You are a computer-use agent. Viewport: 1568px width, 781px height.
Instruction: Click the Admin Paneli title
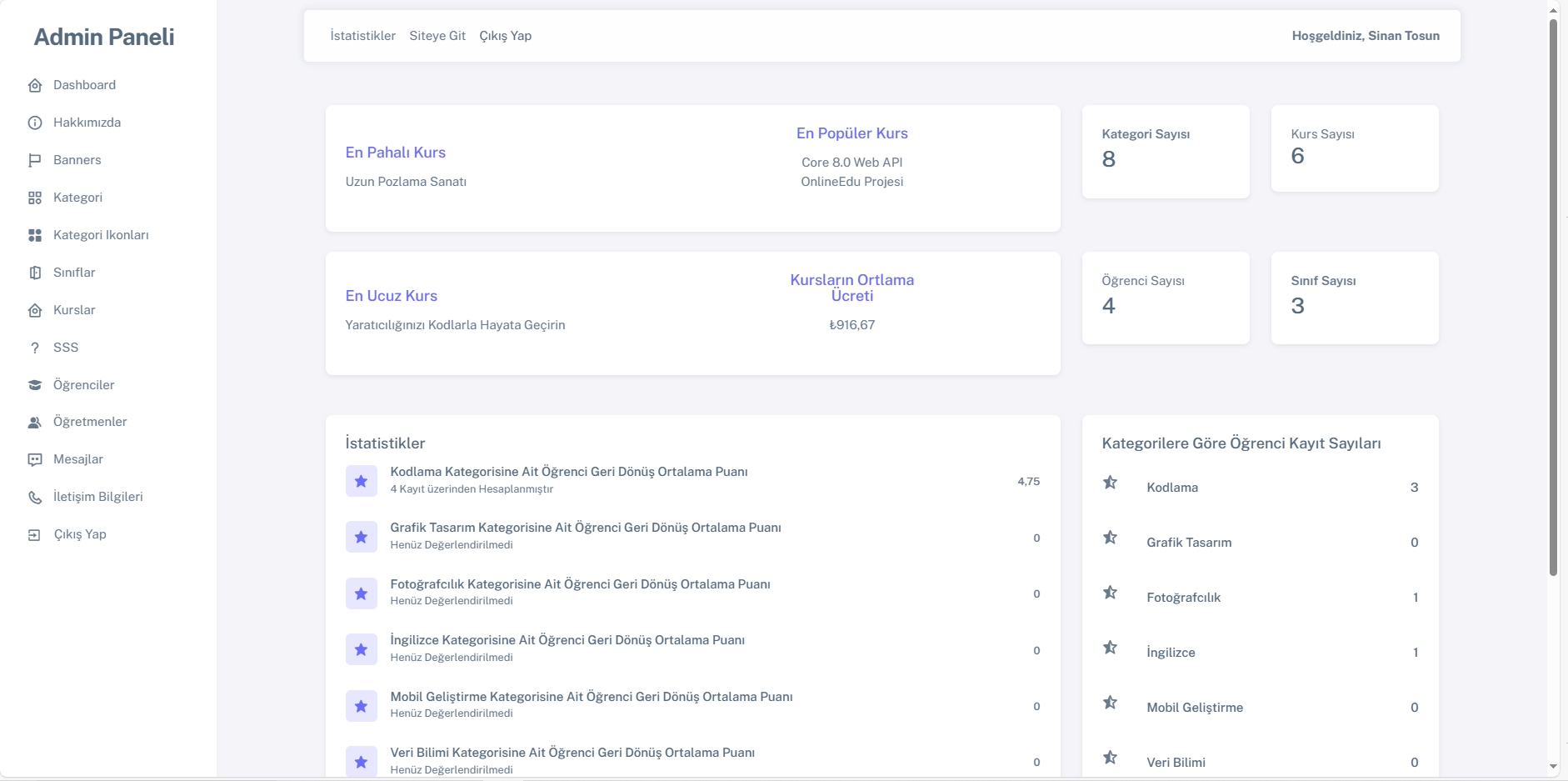104,37
